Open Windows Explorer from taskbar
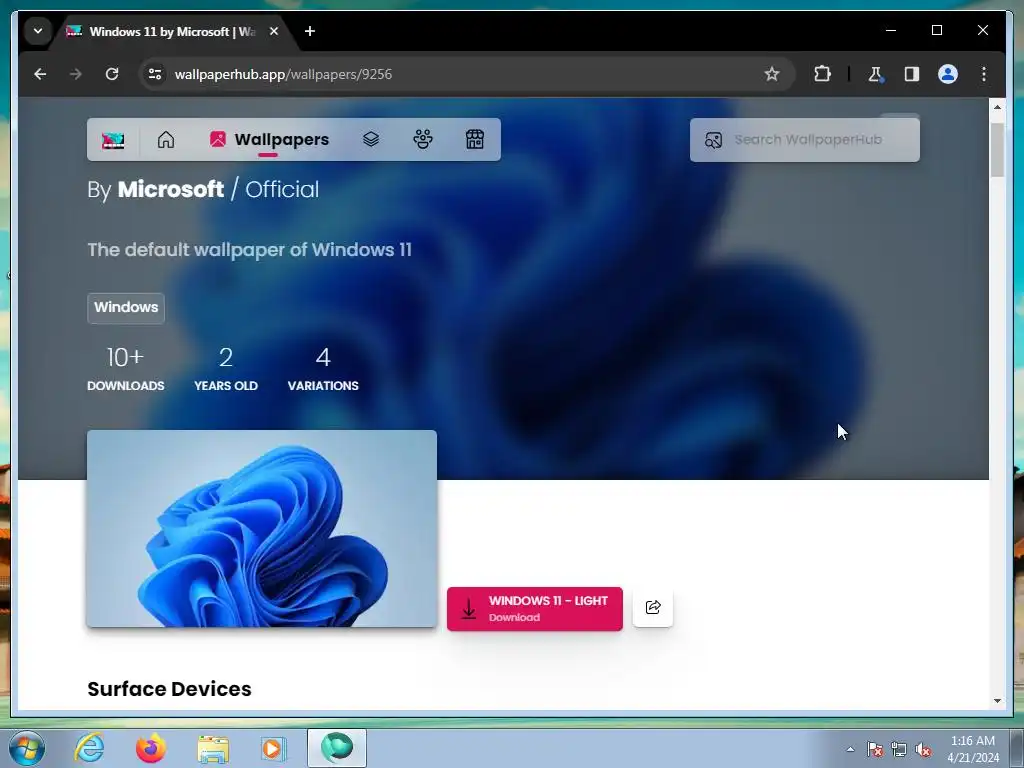This screenshot has width=1024, height=768. [x=213, y=748]
